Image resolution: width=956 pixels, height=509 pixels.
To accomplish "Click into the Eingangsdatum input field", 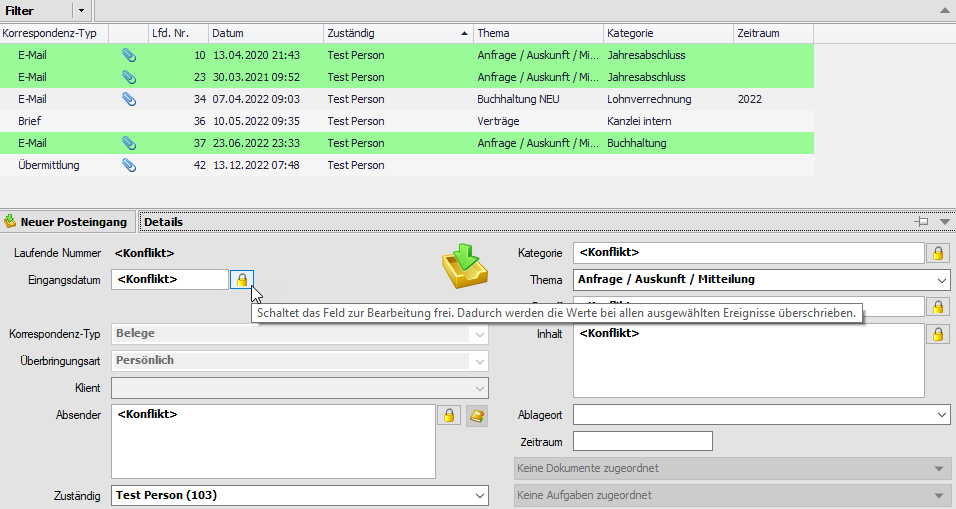I will pyautogui.click(x=169, y=280).
